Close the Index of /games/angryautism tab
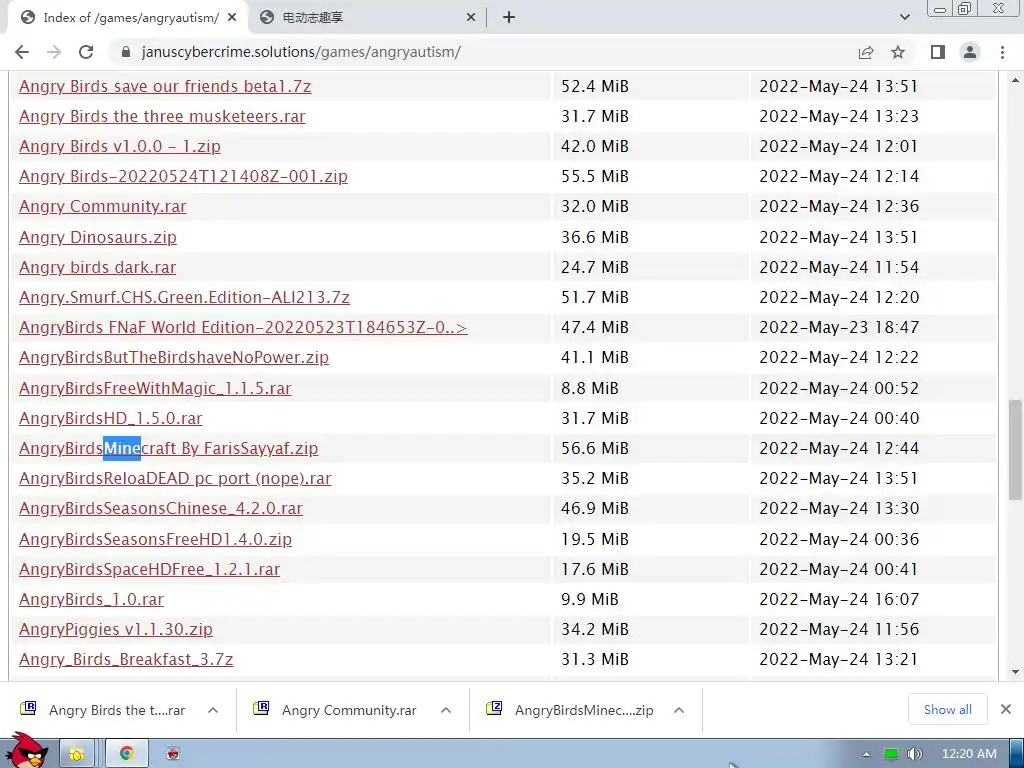Screen dimensions: 1024x768 point(232,18)
